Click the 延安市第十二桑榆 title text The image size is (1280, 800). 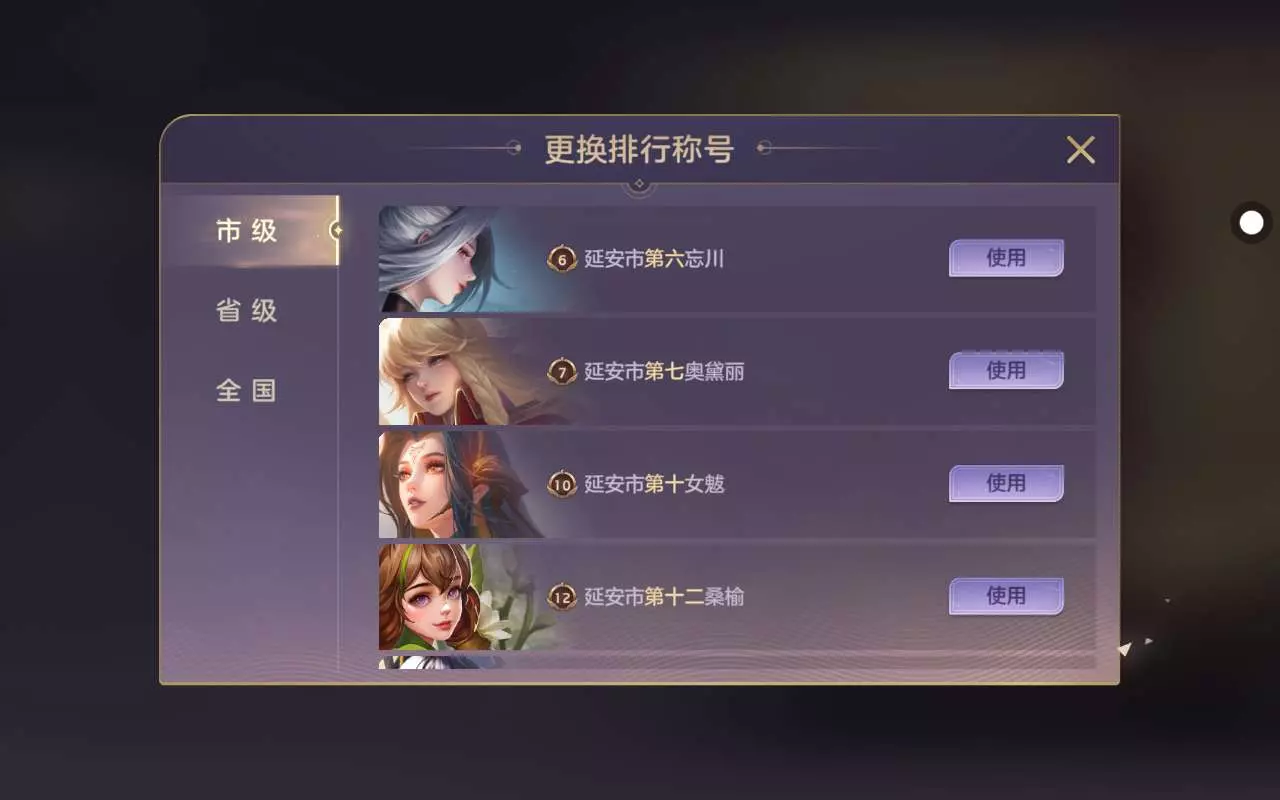pyautogui.click(x=664, y=597)
